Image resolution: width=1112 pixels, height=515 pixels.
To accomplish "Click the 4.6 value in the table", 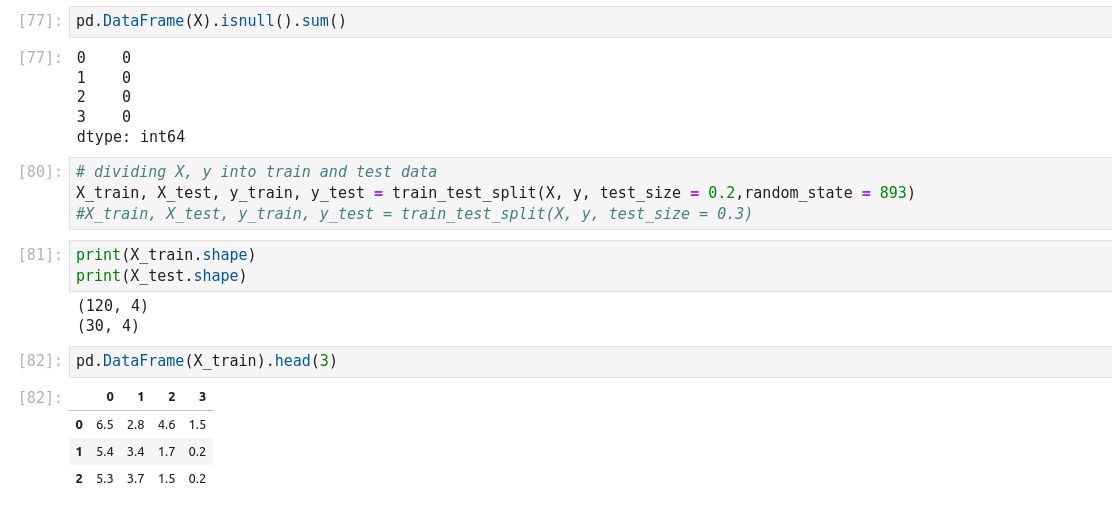I will coord(166,425).
